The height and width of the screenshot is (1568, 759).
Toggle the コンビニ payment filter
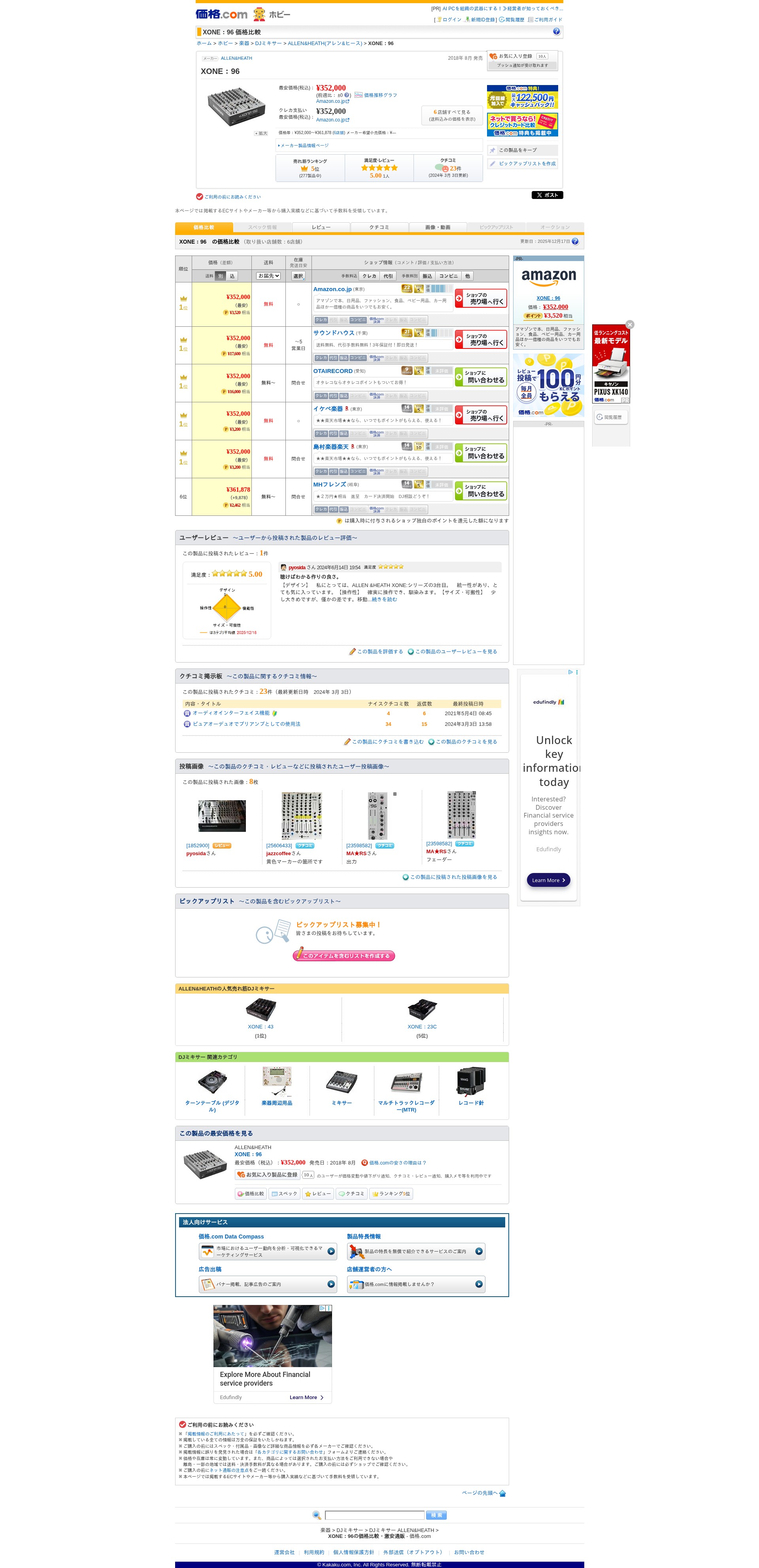[448, 276]
